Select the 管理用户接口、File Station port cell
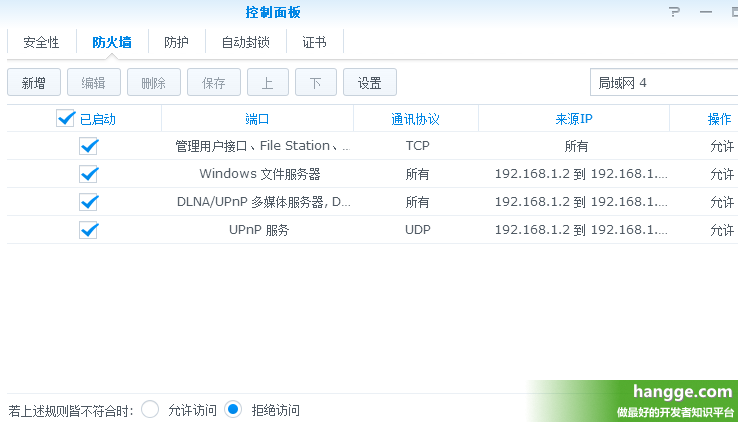738x422 pixels. pos(263,146)
